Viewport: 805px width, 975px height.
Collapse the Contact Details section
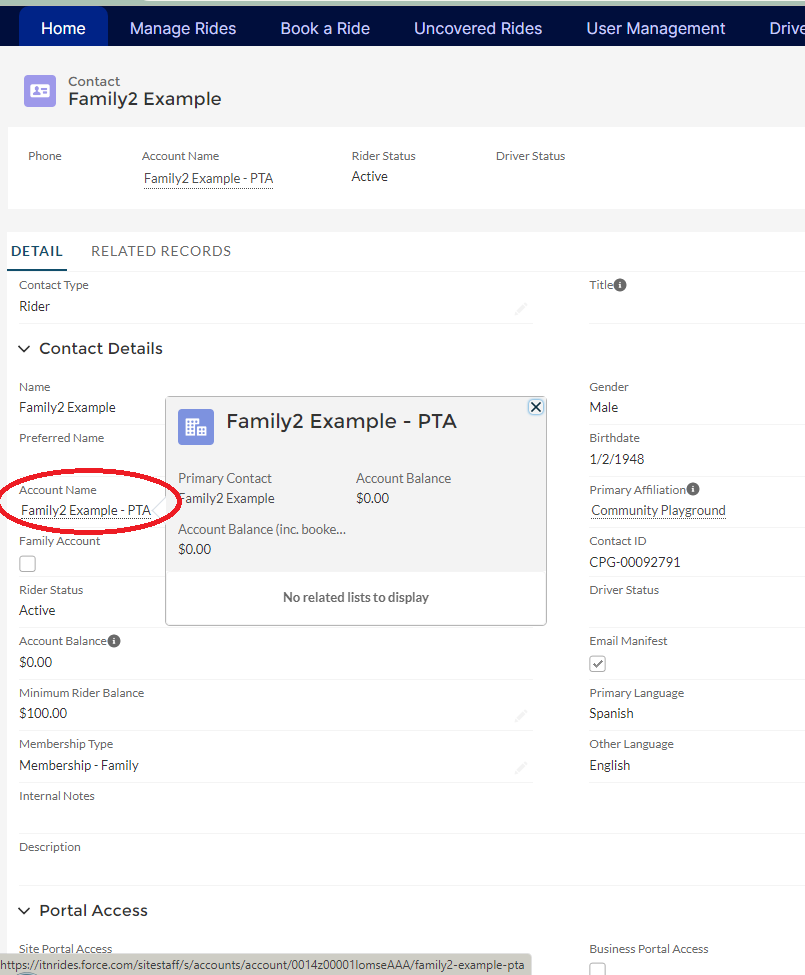click(25, 349)
